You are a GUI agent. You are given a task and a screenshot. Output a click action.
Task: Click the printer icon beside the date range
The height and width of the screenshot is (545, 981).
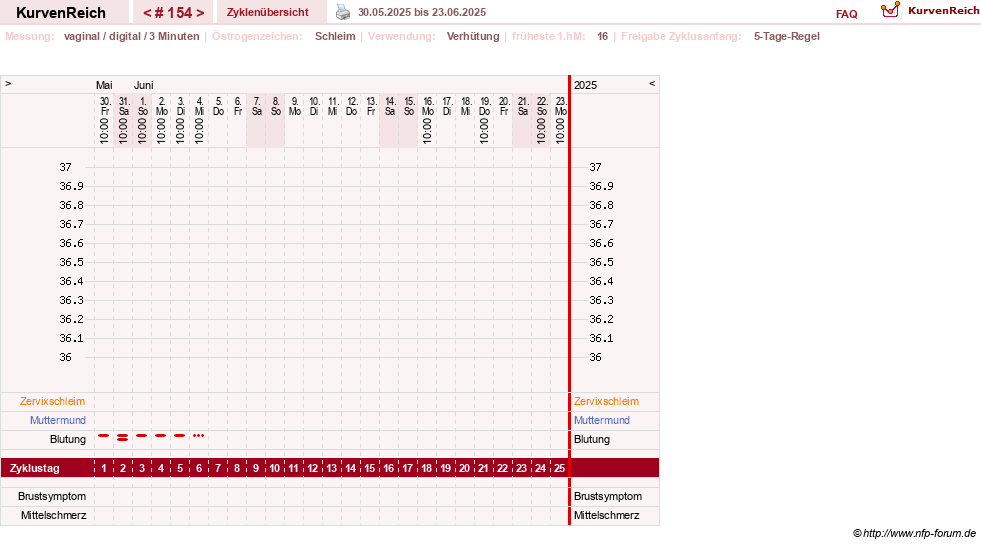(343, 12)
